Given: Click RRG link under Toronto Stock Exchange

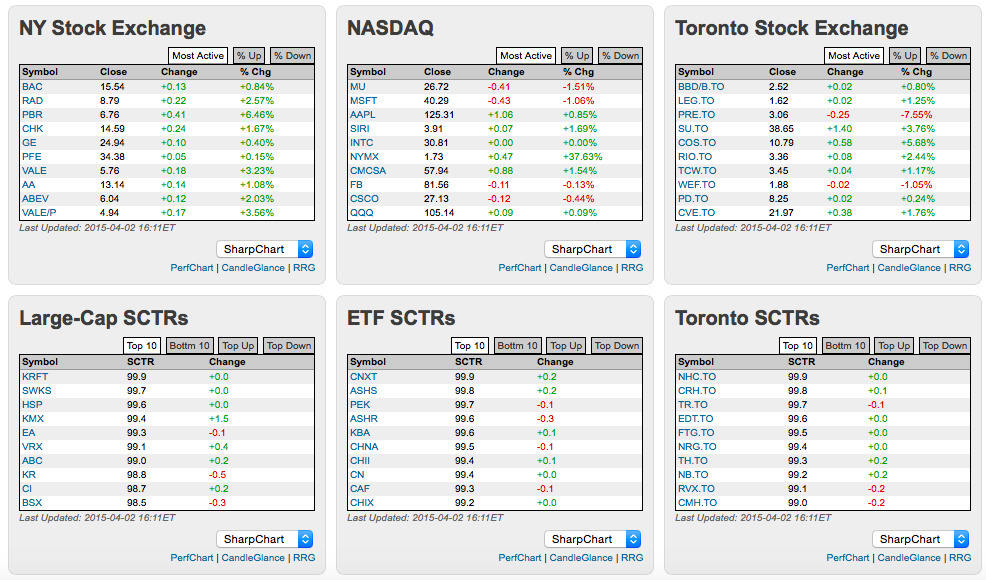Looking at the screenshot, I should 960,268.
